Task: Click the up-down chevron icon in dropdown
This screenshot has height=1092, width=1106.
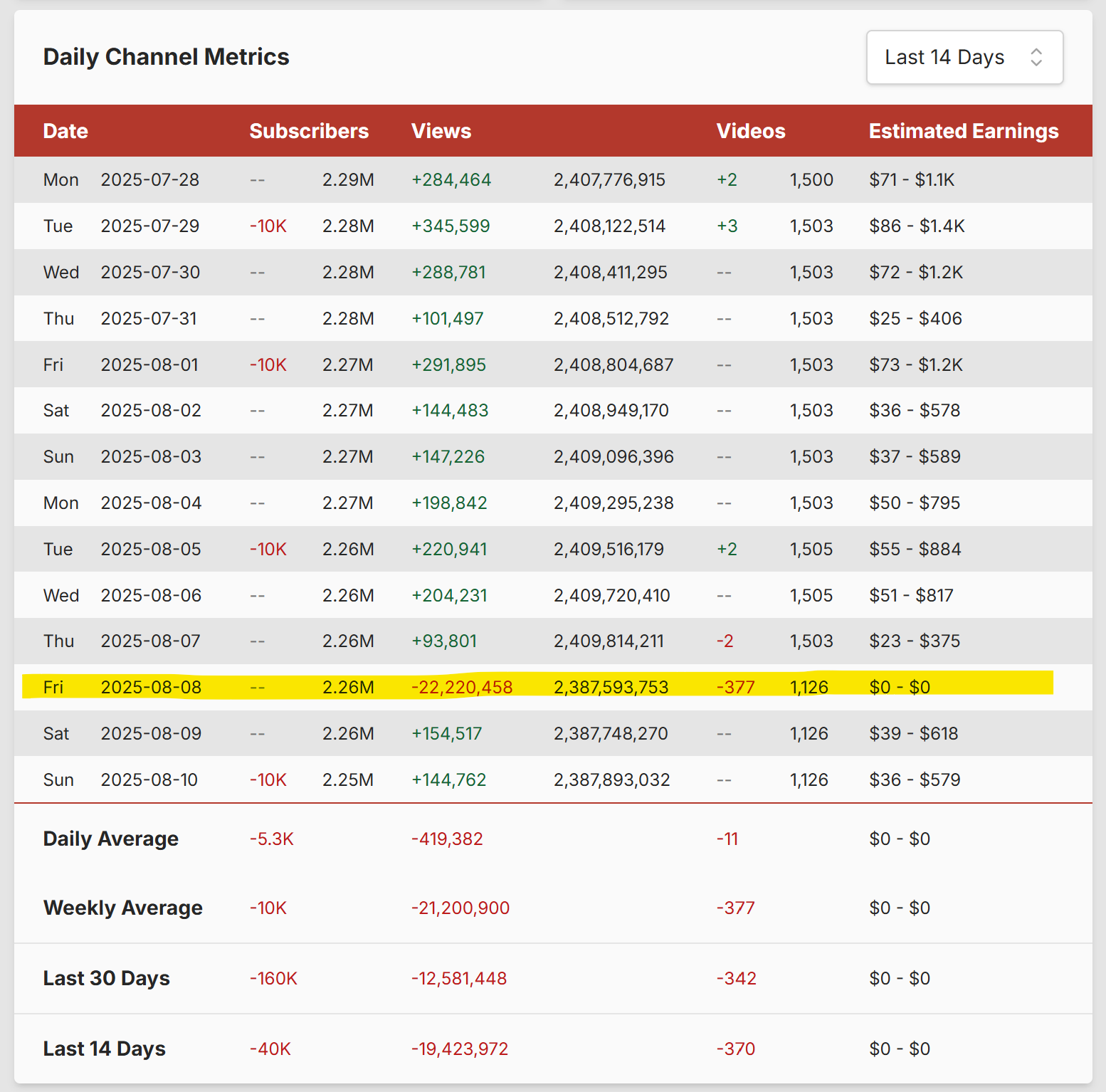Action: coord(1036,57)
